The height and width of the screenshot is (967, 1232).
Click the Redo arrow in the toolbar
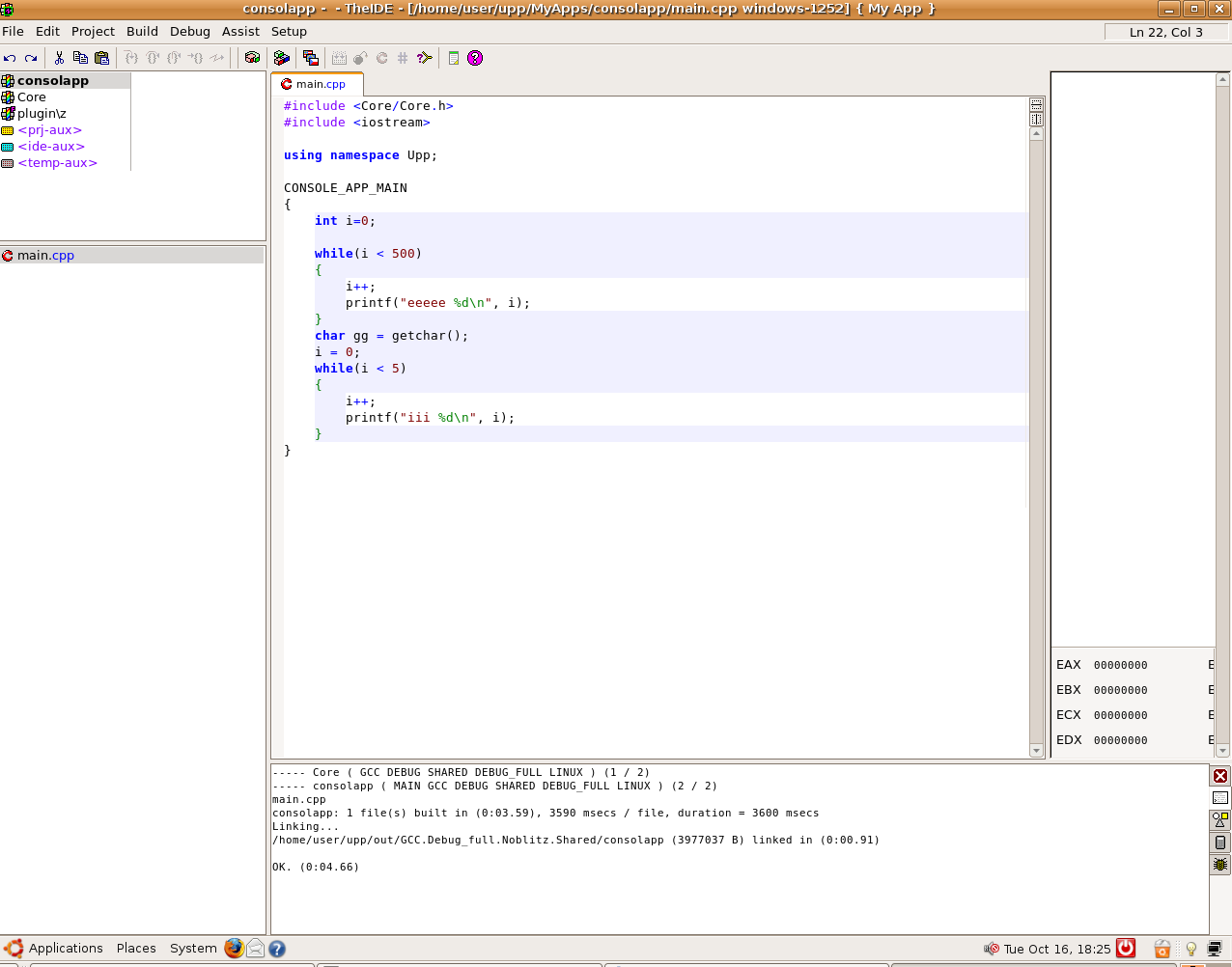tap(31, 58)
